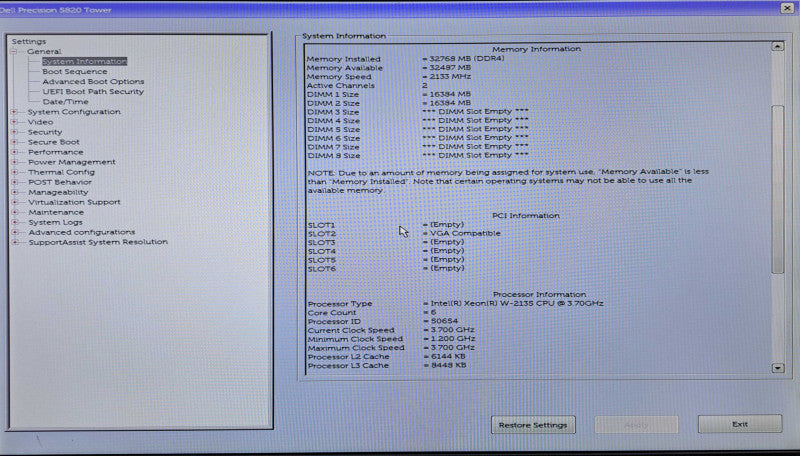Select the Video category label

(40, 122)
